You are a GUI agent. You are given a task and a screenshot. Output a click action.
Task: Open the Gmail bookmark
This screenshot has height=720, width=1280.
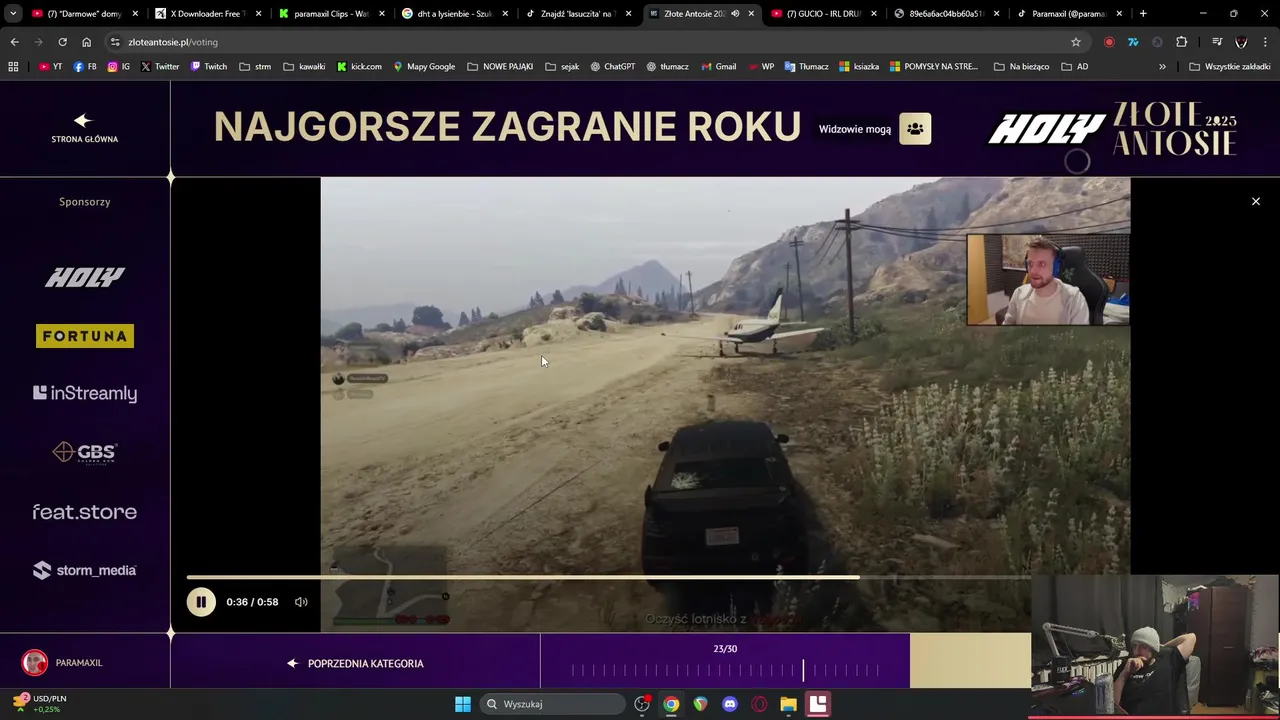717,67
